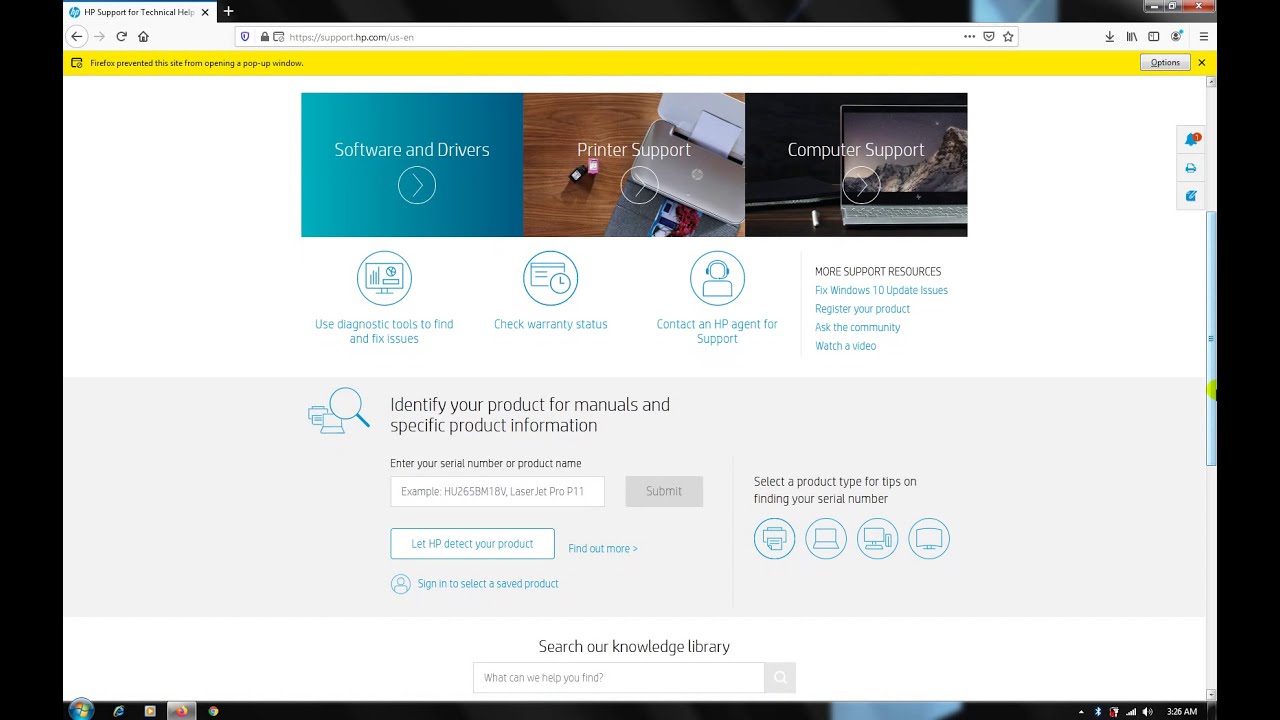Open pop-up blocker Options button
Viewport: 1280px width, 720px height.
[x=1165, y=63]
